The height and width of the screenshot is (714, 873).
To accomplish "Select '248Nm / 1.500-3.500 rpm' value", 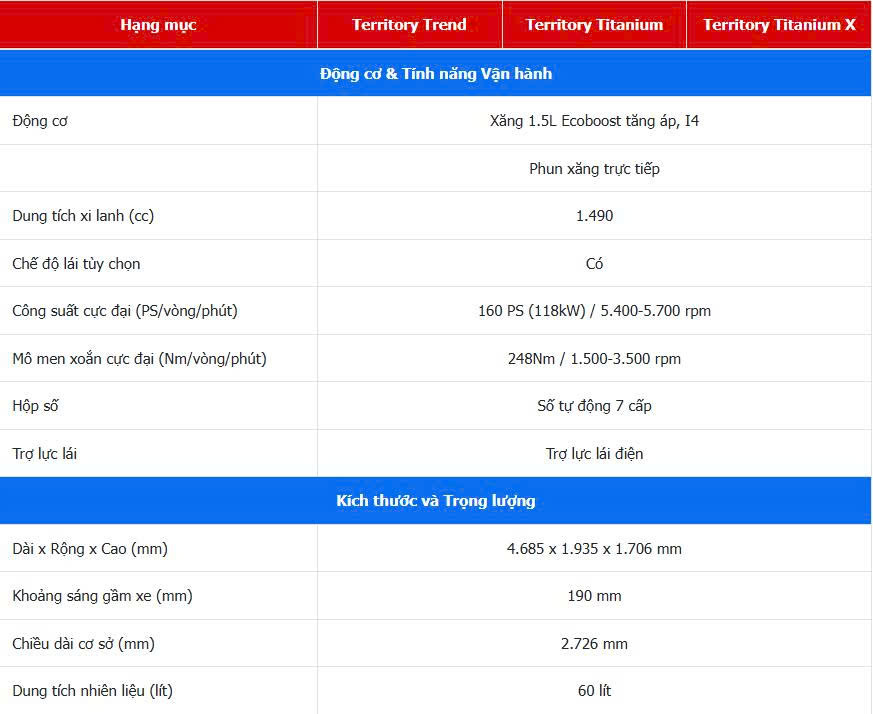I will [x=594, y=359].
